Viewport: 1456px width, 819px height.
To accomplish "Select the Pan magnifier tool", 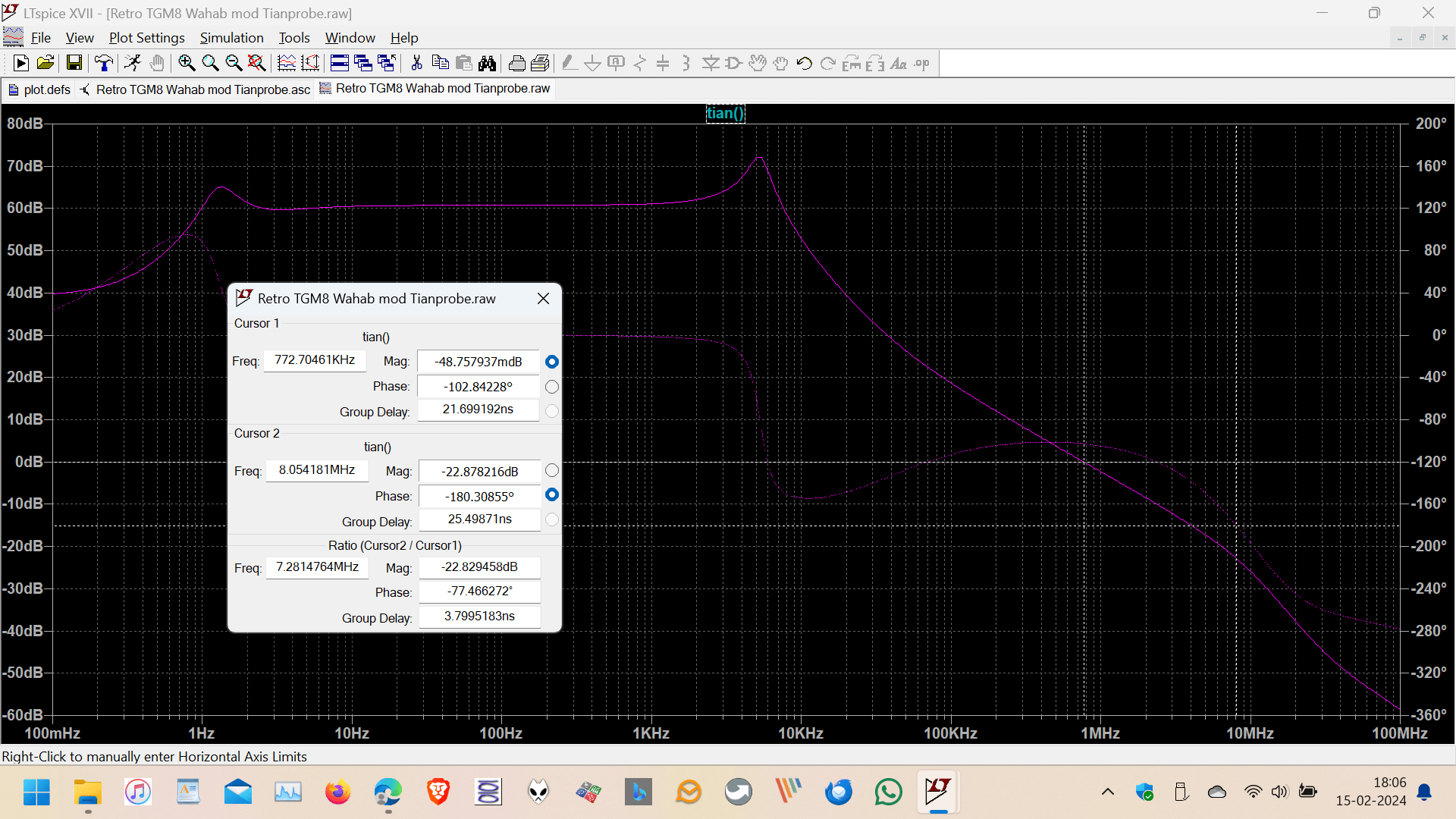I will (x=210, y=64).
